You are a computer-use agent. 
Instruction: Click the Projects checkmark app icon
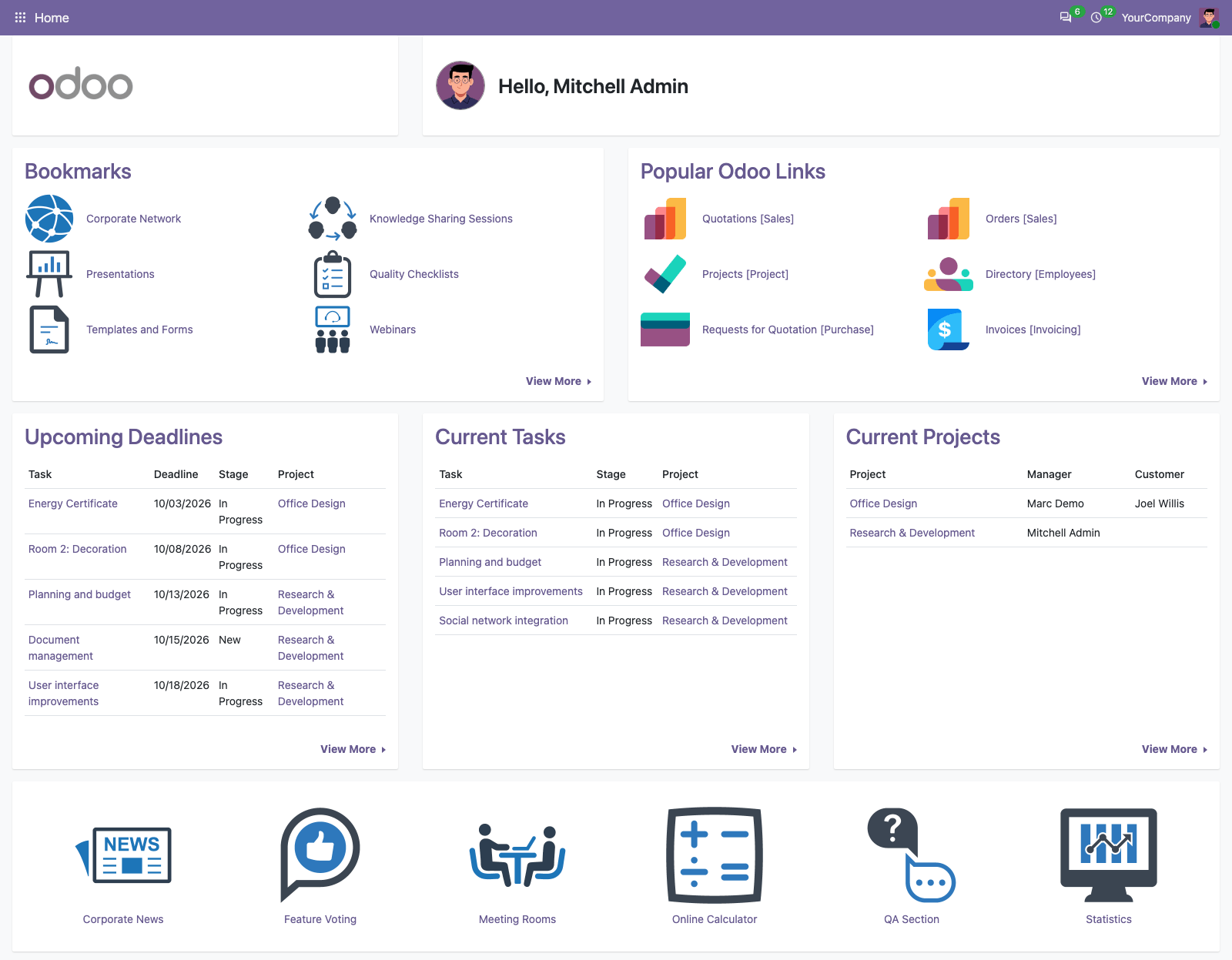tap(665, 274)
